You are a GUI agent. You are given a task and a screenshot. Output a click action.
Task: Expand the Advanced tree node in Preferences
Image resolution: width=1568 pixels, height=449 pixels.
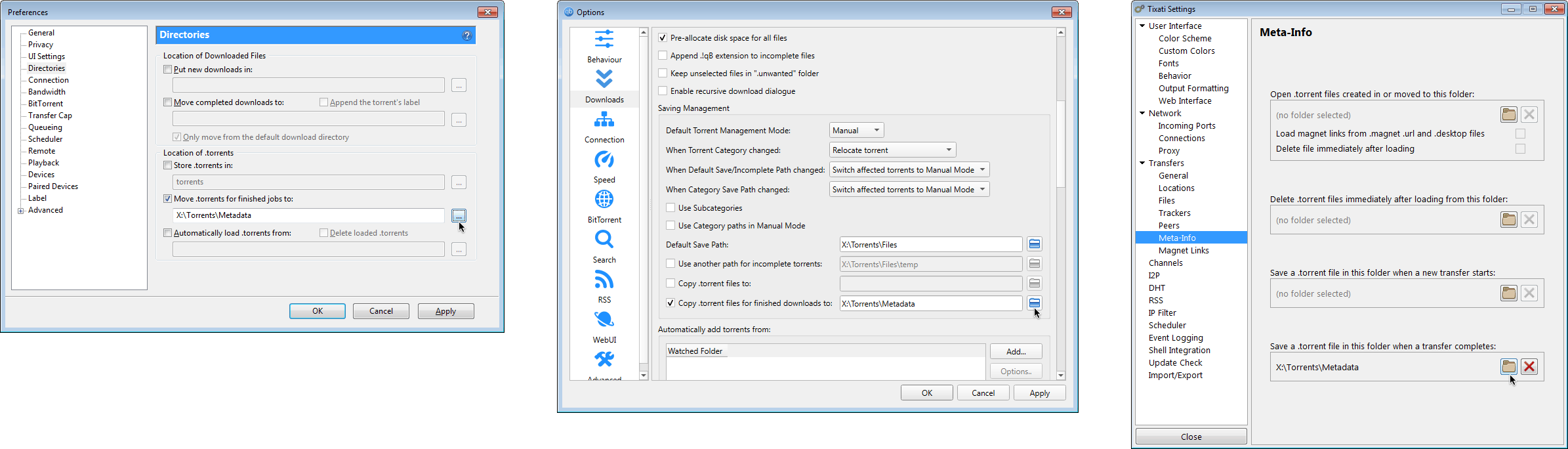click(21, 211)
